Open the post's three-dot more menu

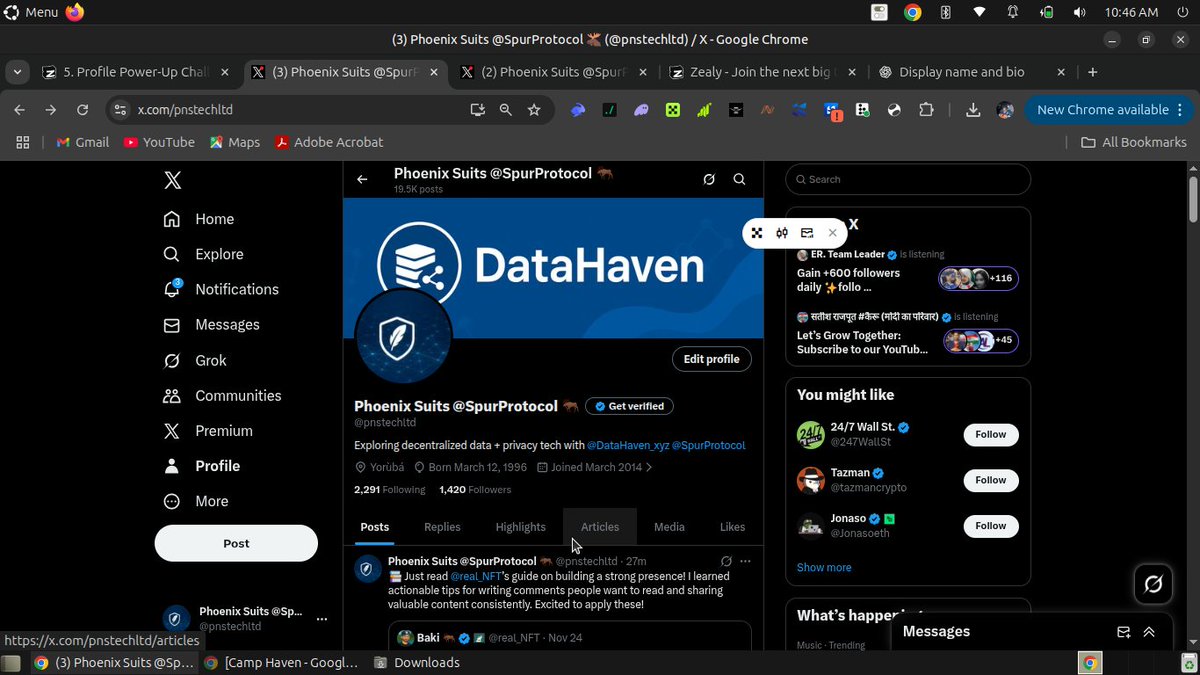pos(745,561)
